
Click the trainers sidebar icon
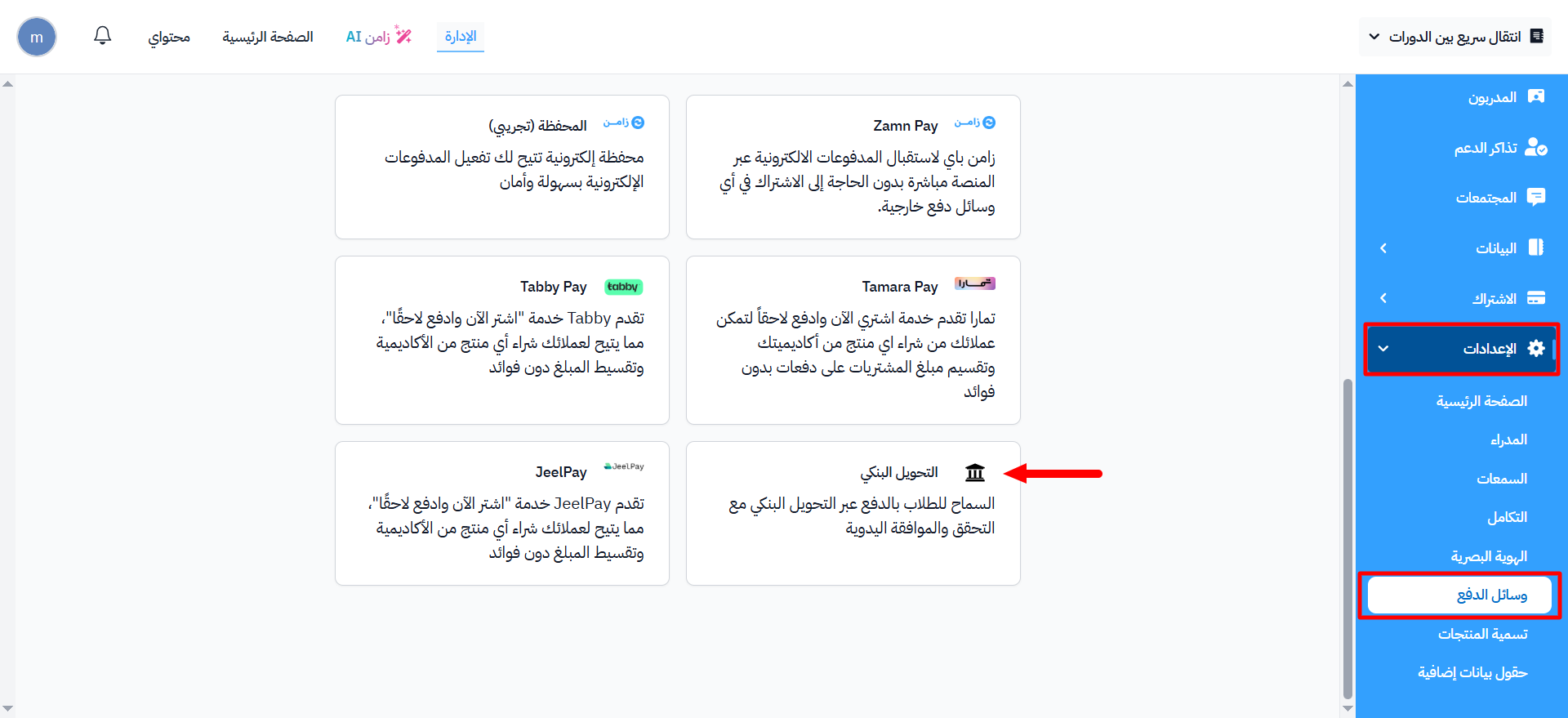1535,97
